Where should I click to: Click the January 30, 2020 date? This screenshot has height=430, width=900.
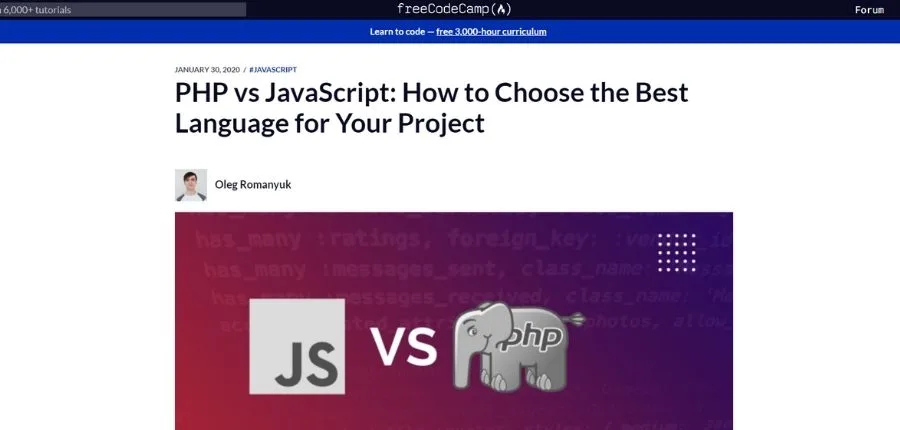(x=206, y=70)
